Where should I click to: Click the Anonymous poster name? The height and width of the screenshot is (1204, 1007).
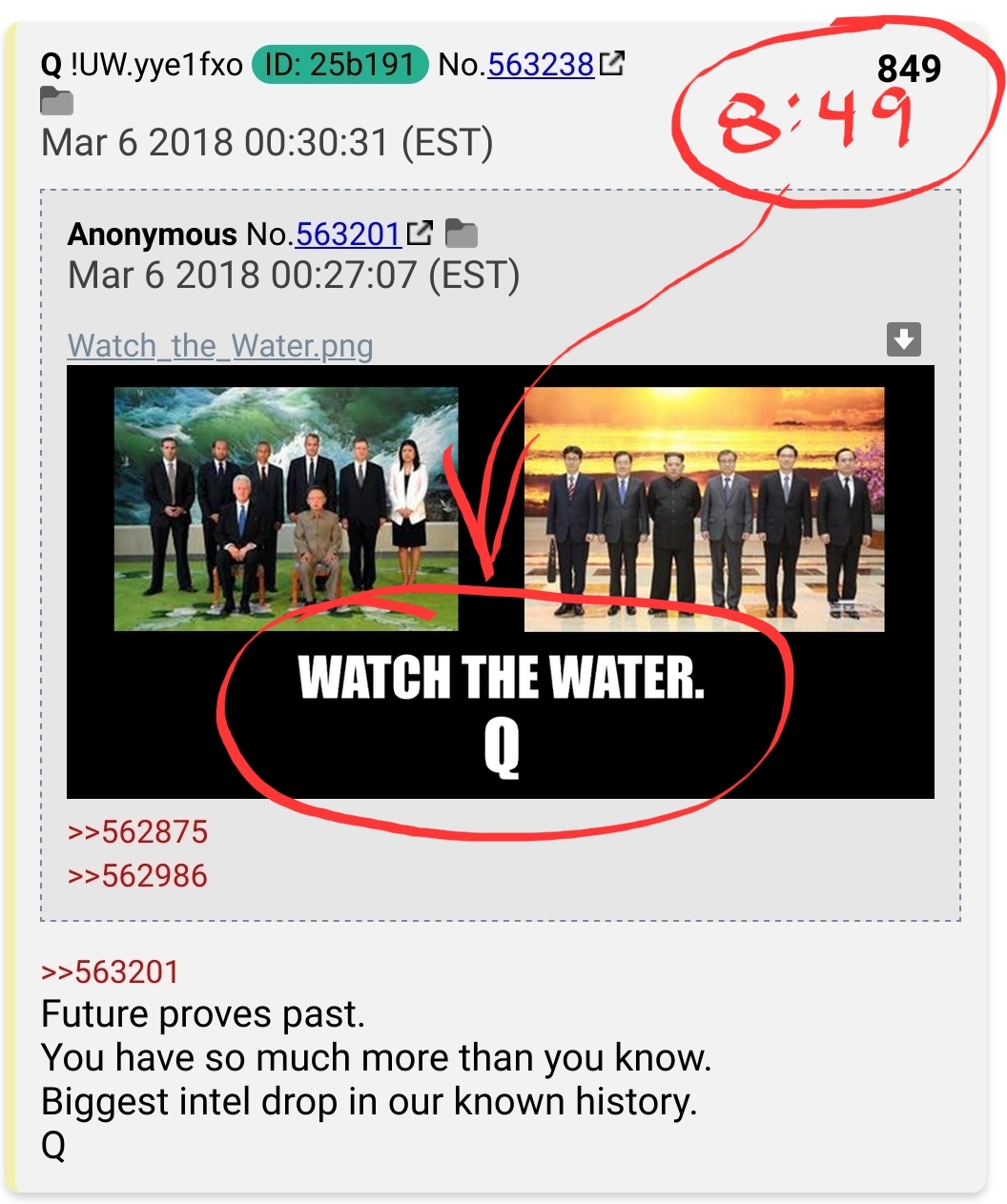152,235
